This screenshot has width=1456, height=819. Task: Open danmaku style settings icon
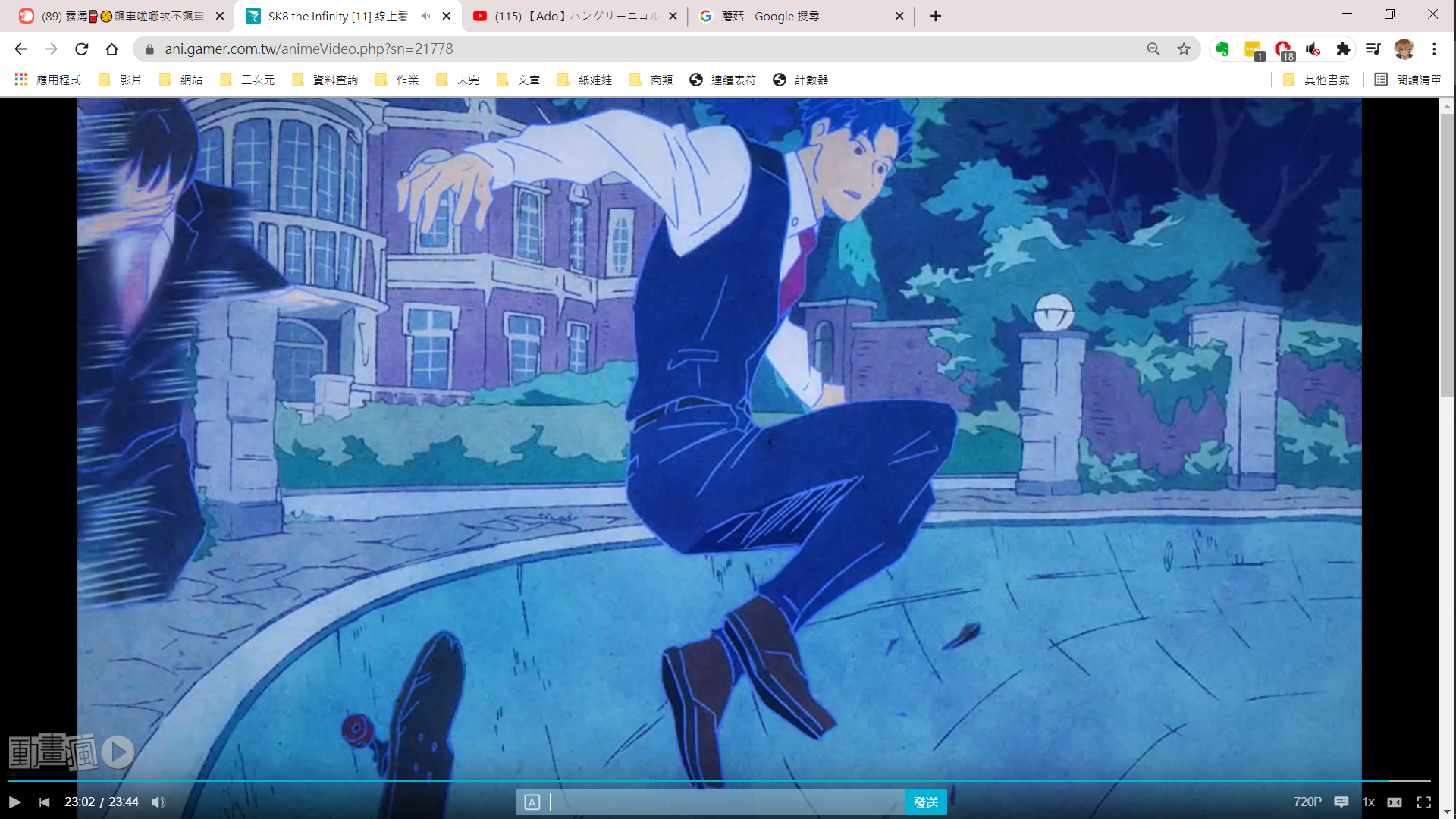point(532,802)
